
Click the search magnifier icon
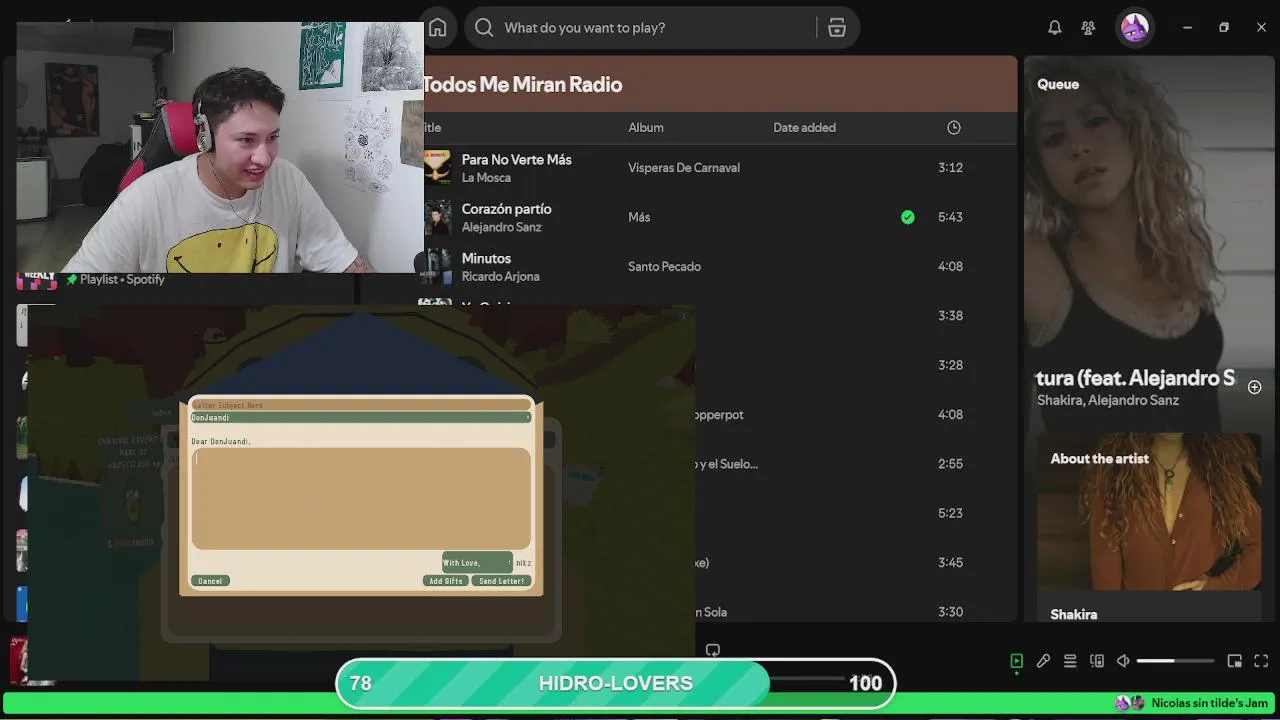pyautogui.click(x=484, y=28)
